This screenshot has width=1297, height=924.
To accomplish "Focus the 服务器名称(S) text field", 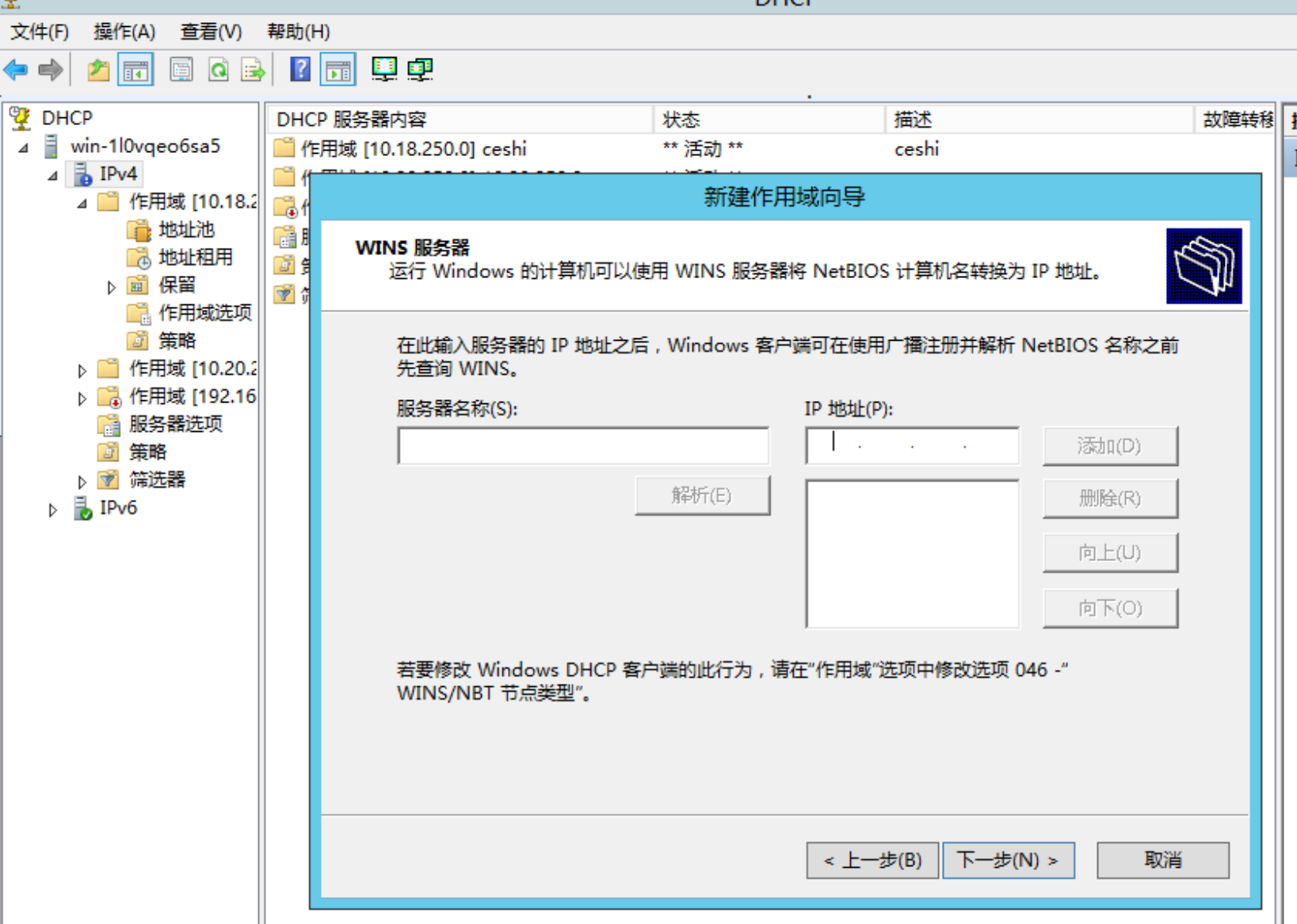I will pos(583,446).
